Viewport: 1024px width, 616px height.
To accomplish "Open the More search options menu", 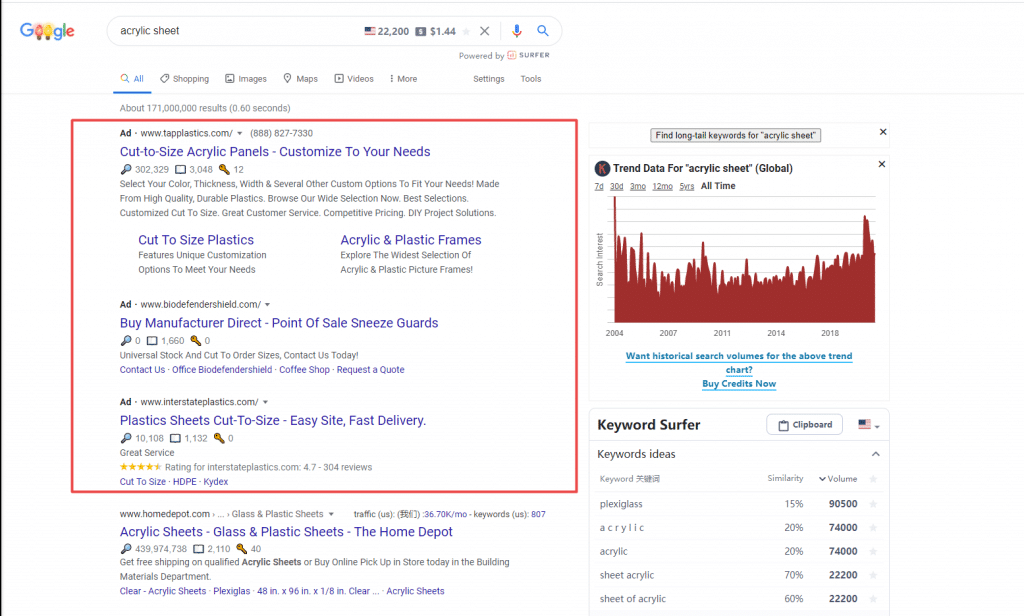I will (403, 78).
